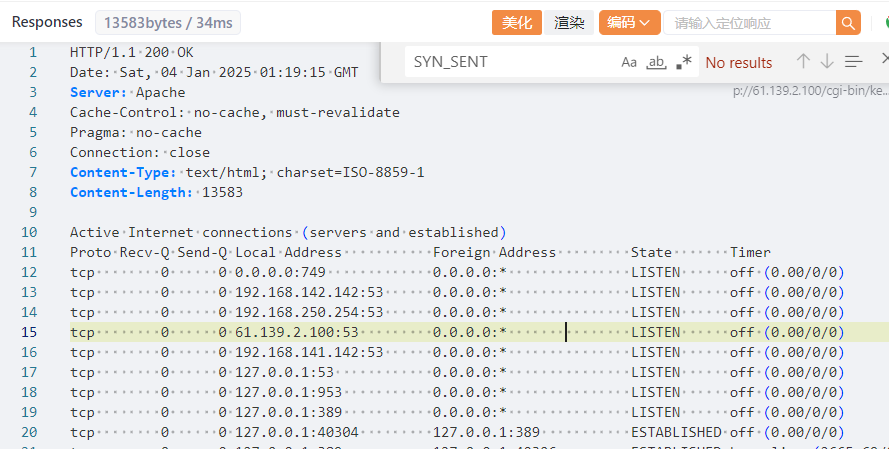
Task: Click the Foreign Address column header
Action: 494,252
